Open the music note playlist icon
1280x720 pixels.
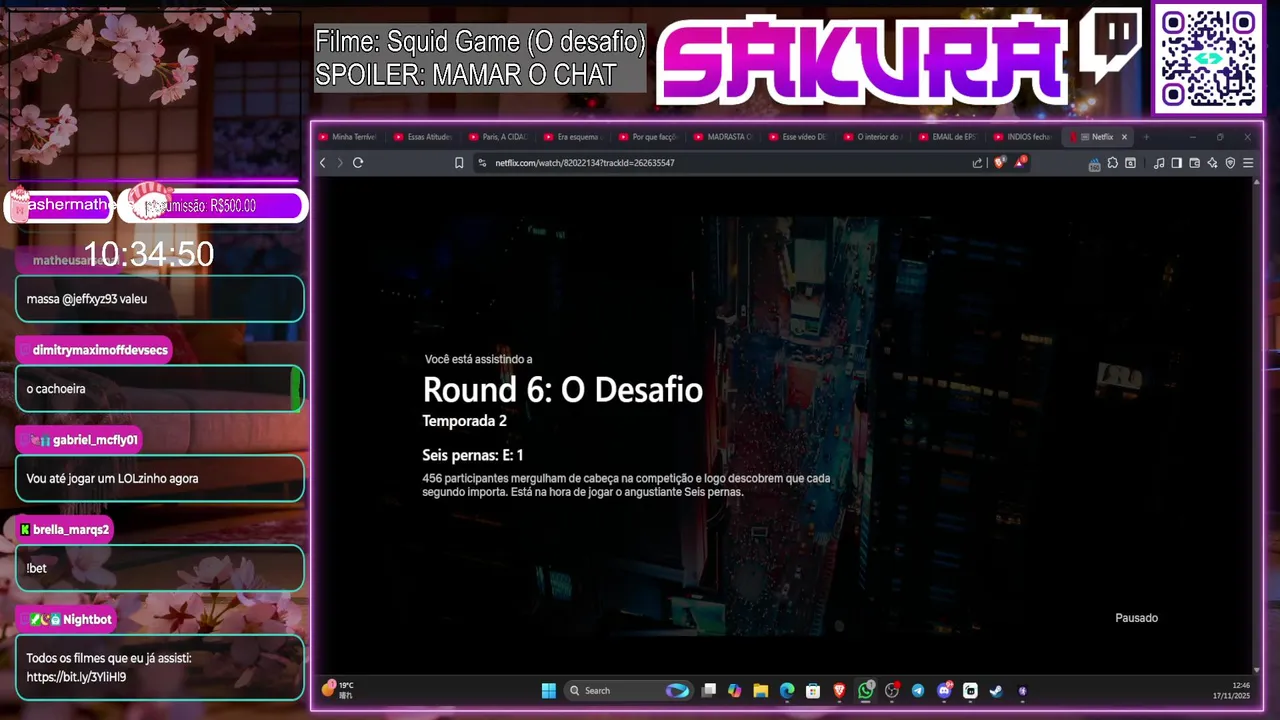[1159, 163]
